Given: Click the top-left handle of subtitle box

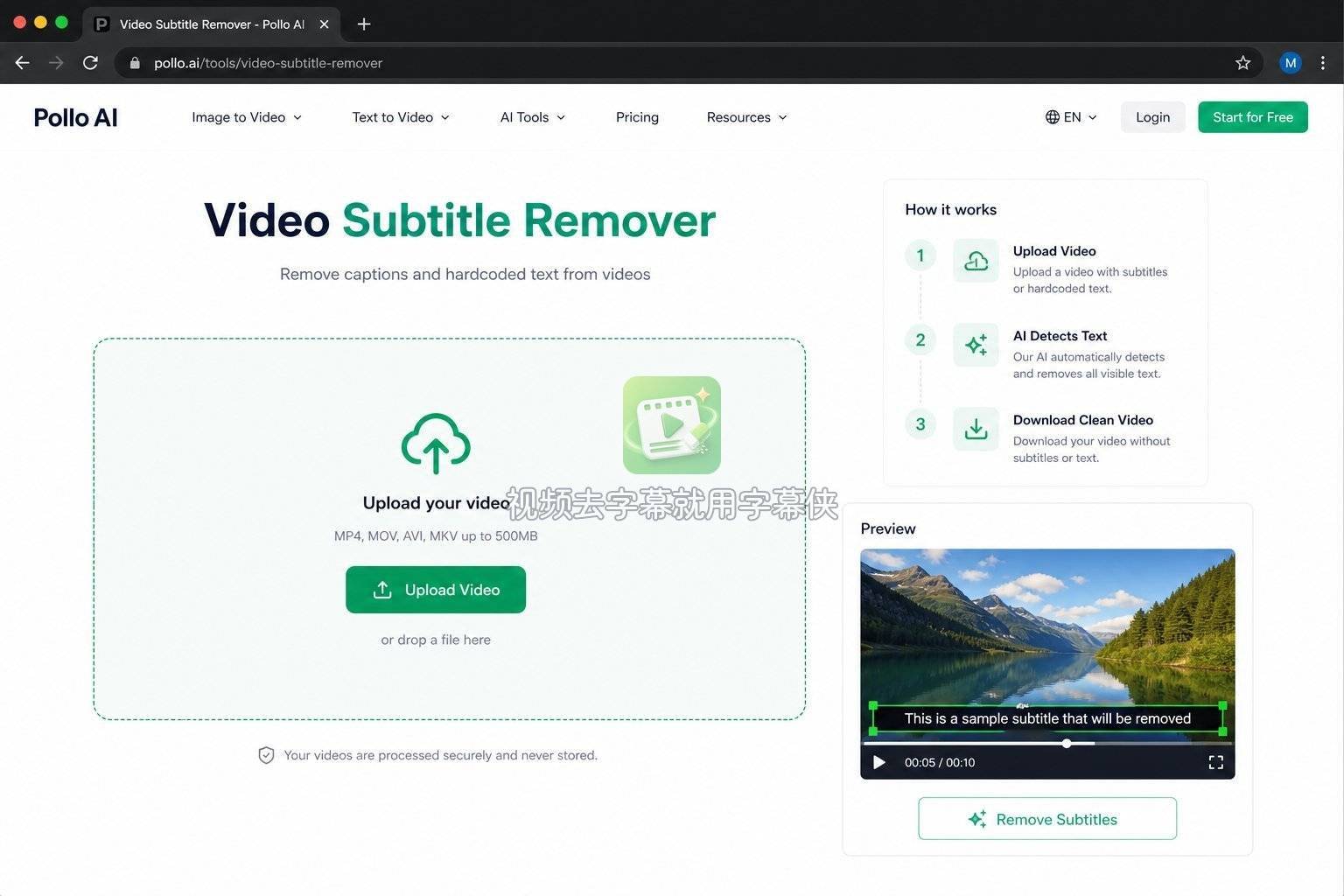Looking at the screenshot, I should pyautogui.click(x=872, y=705).
